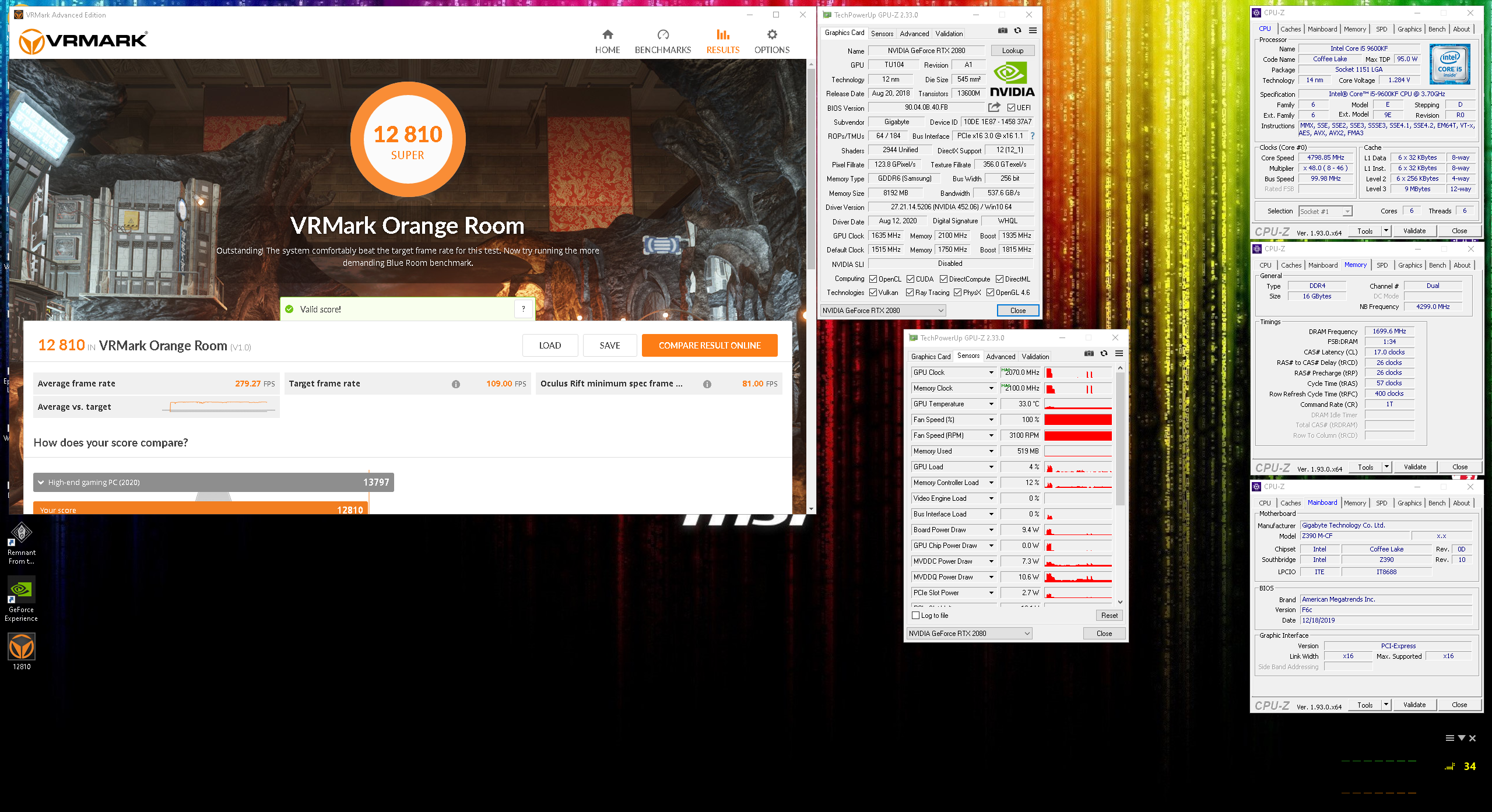This screenshot has width=1492, height=812.
Task: Take screenshot with GPU-Z Graphics Card camera icon
Action: pyautogui.click(x=1003, y=31)
